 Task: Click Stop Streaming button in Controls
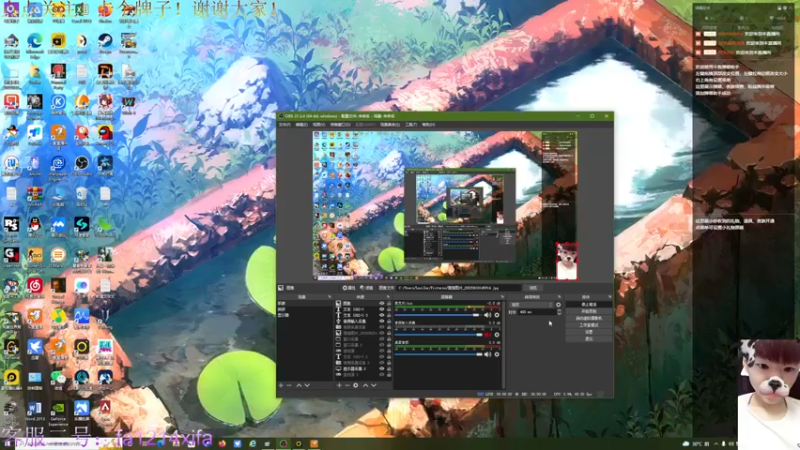tap(589, 305)
